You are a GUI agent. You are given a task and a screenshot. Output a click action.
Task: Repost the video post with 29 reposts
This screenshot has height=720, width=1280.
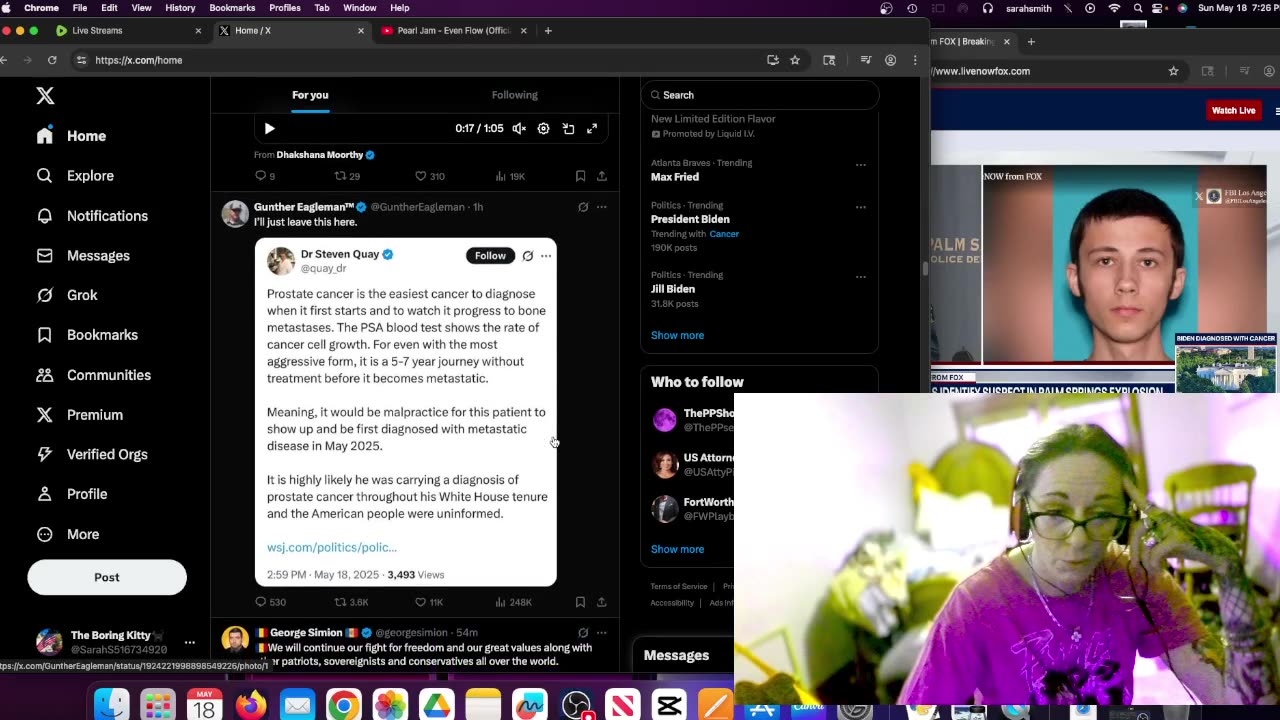click(x=347, y=176)
